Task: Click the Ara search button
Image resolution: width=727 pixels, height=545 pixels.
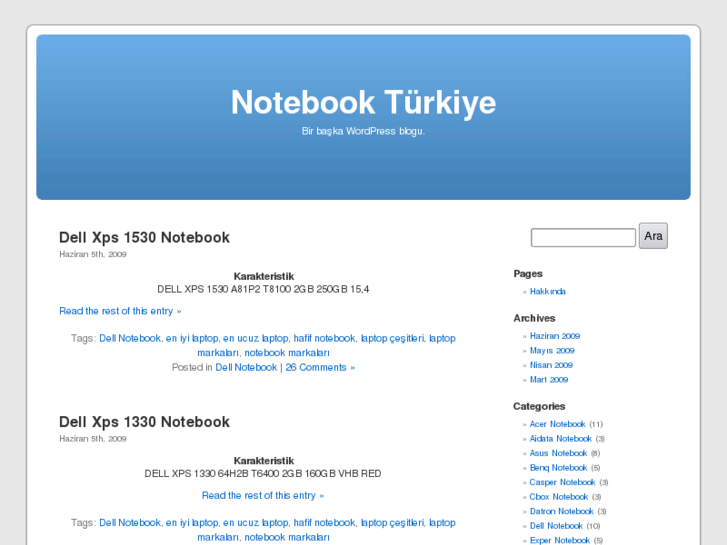Action: coord(653,236)
